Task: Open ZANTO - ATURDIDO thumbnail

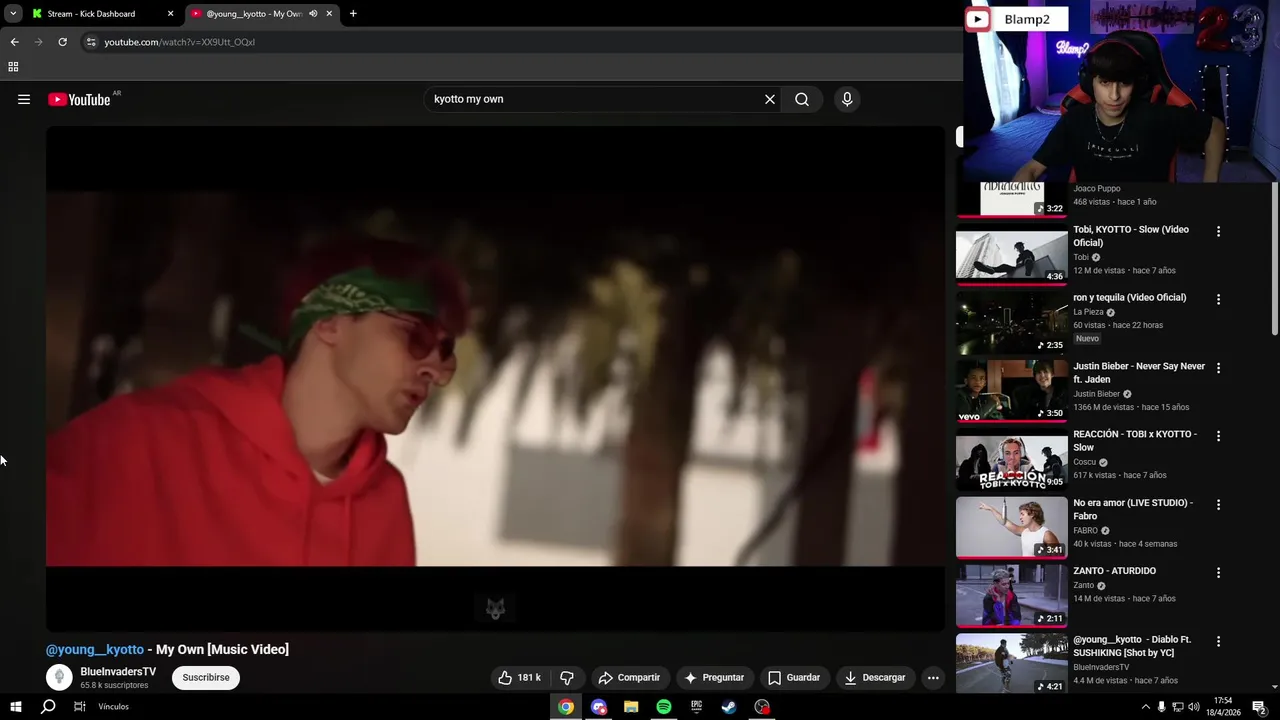Action: coord(1011,597)
